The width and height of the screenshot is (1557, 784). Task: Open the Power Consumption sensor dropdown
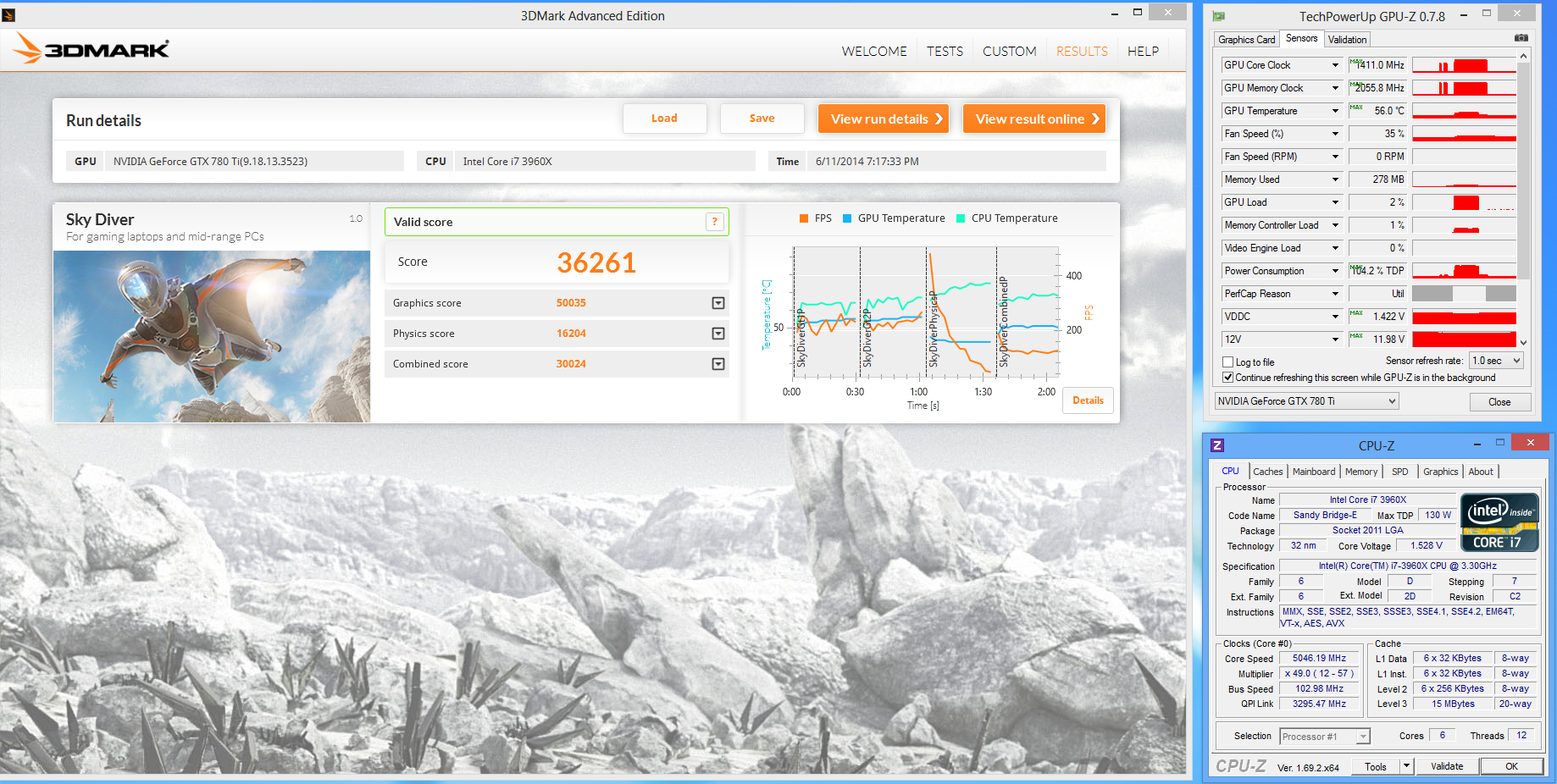point(1335,271)
